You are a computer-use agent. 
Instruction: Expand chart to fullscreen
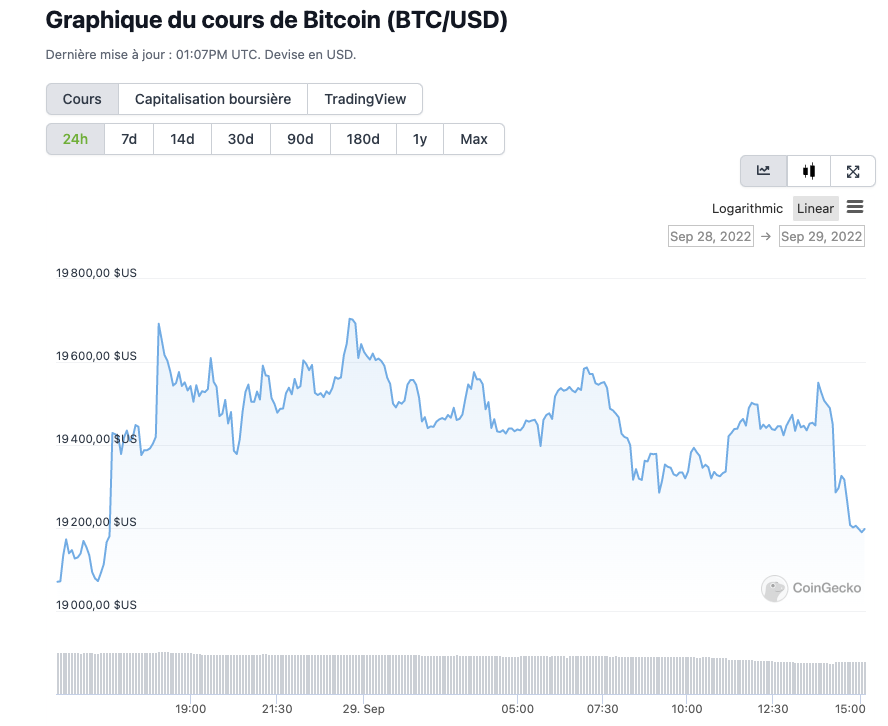pos(853,171)
